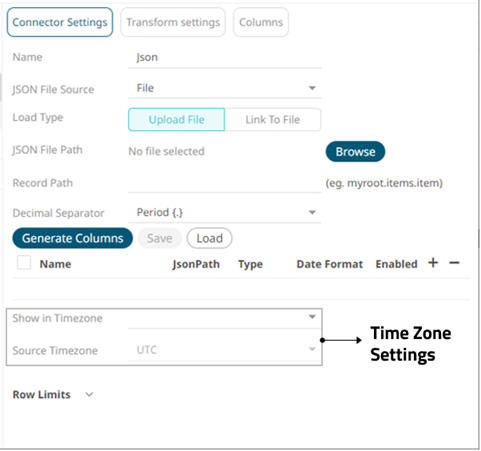Click the Load button
The image size is (481, 451).
pos(210,238)
